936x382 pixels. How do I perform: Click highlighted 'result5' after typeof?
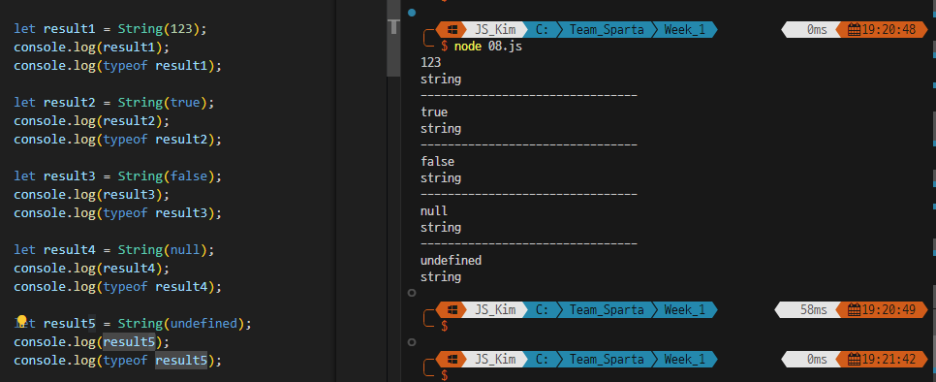[181, 361]
